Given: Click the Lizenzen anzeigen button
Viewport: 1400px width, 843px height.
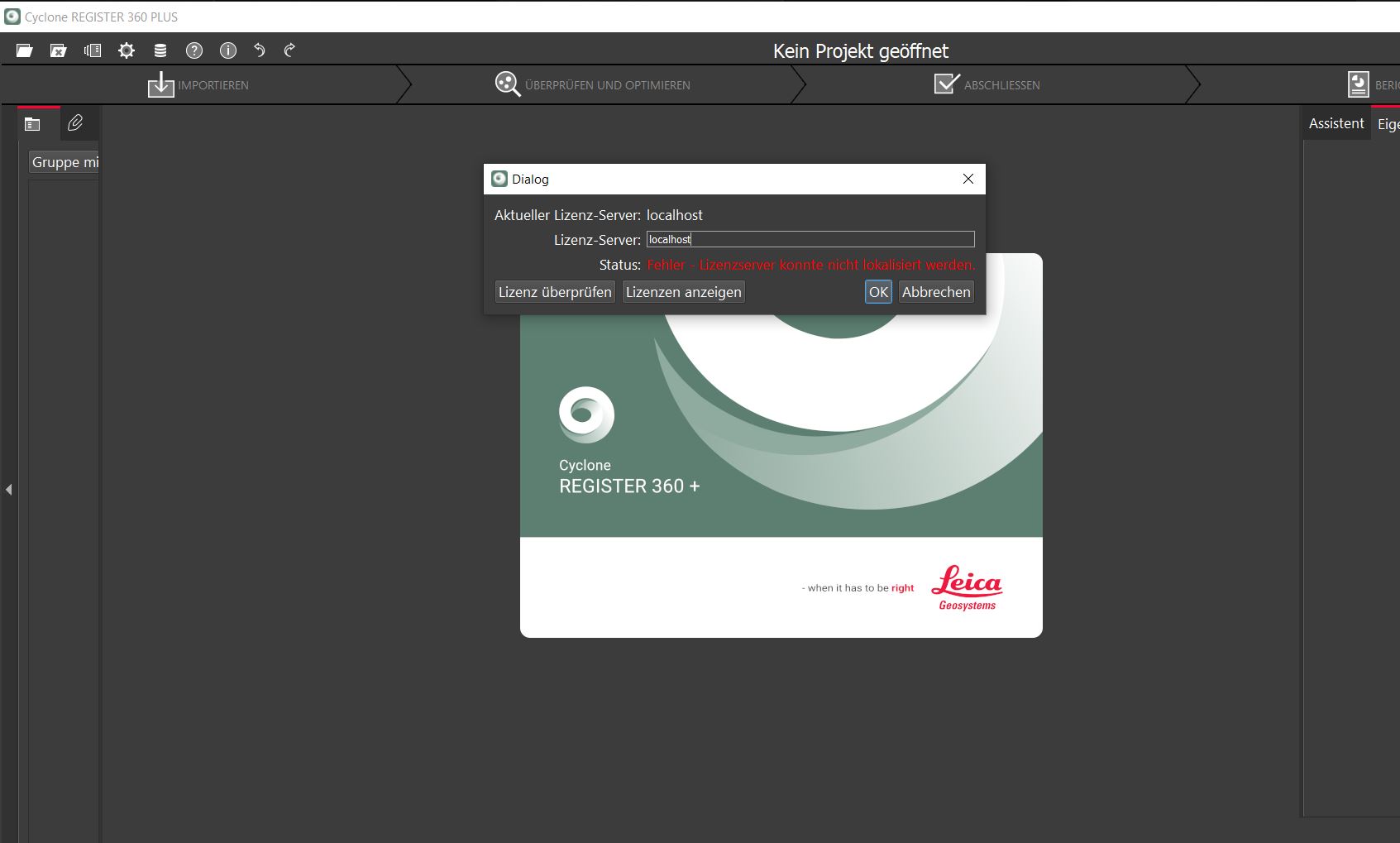Looking at the screenshot, I should coord(684,292).
